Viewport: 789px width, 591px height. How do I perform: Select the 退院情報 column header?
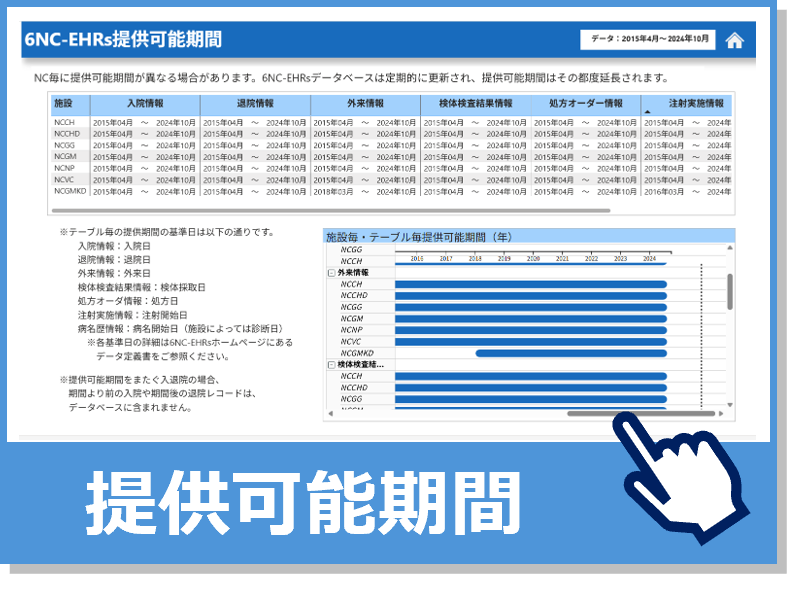(x=255, y=104)
